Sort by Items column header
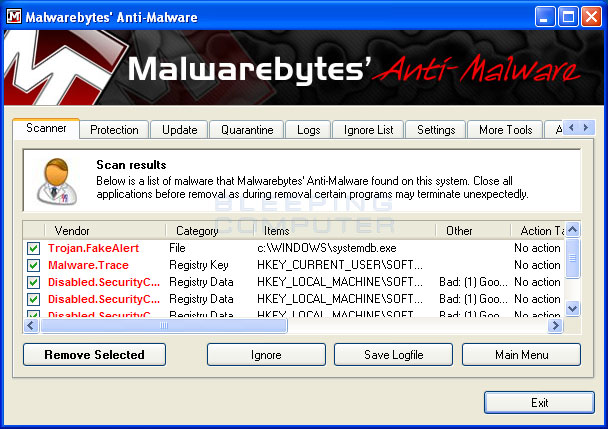Viewport: 608px width, 429px height. point(345,231)
